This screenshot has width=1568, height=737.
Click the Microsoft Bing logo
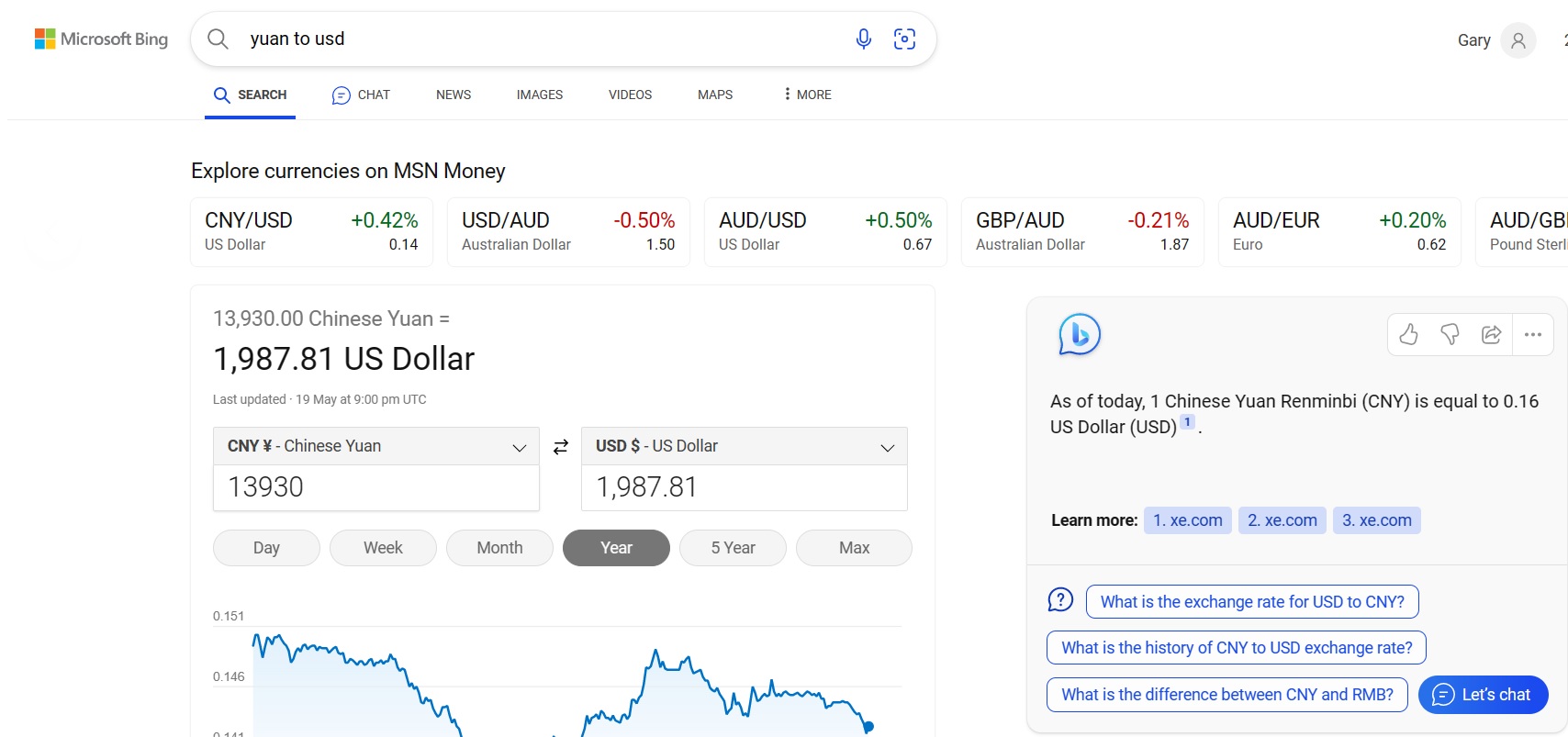click(101, 39)
